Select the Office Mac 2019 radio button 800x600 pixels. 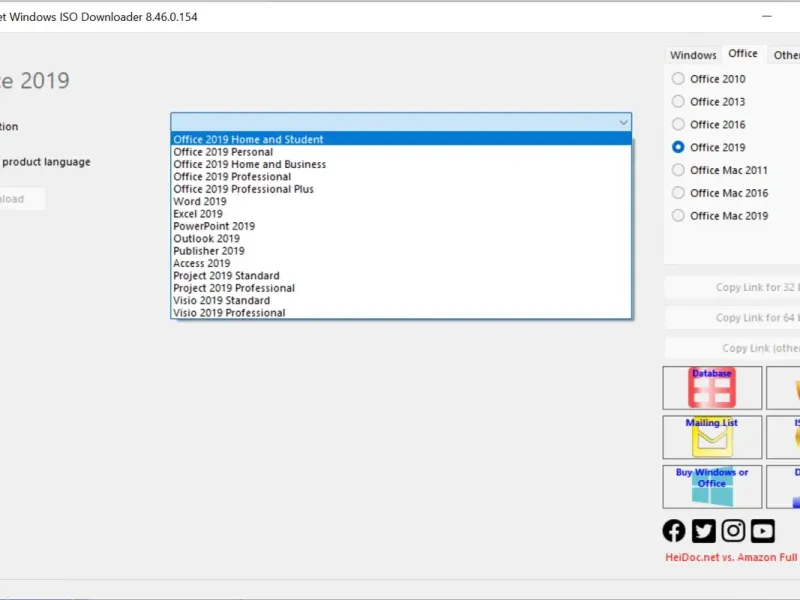(678, 216)
